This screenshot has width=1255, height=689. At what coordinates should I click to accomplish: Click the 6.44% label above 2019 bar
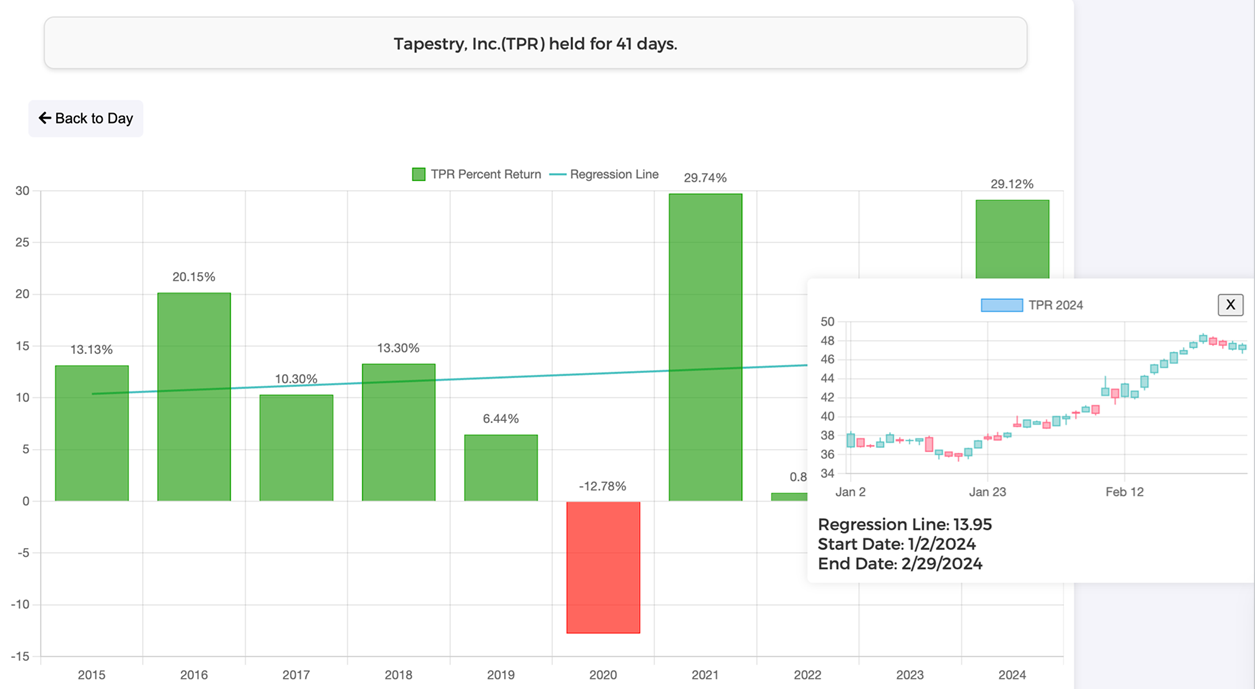501,419
